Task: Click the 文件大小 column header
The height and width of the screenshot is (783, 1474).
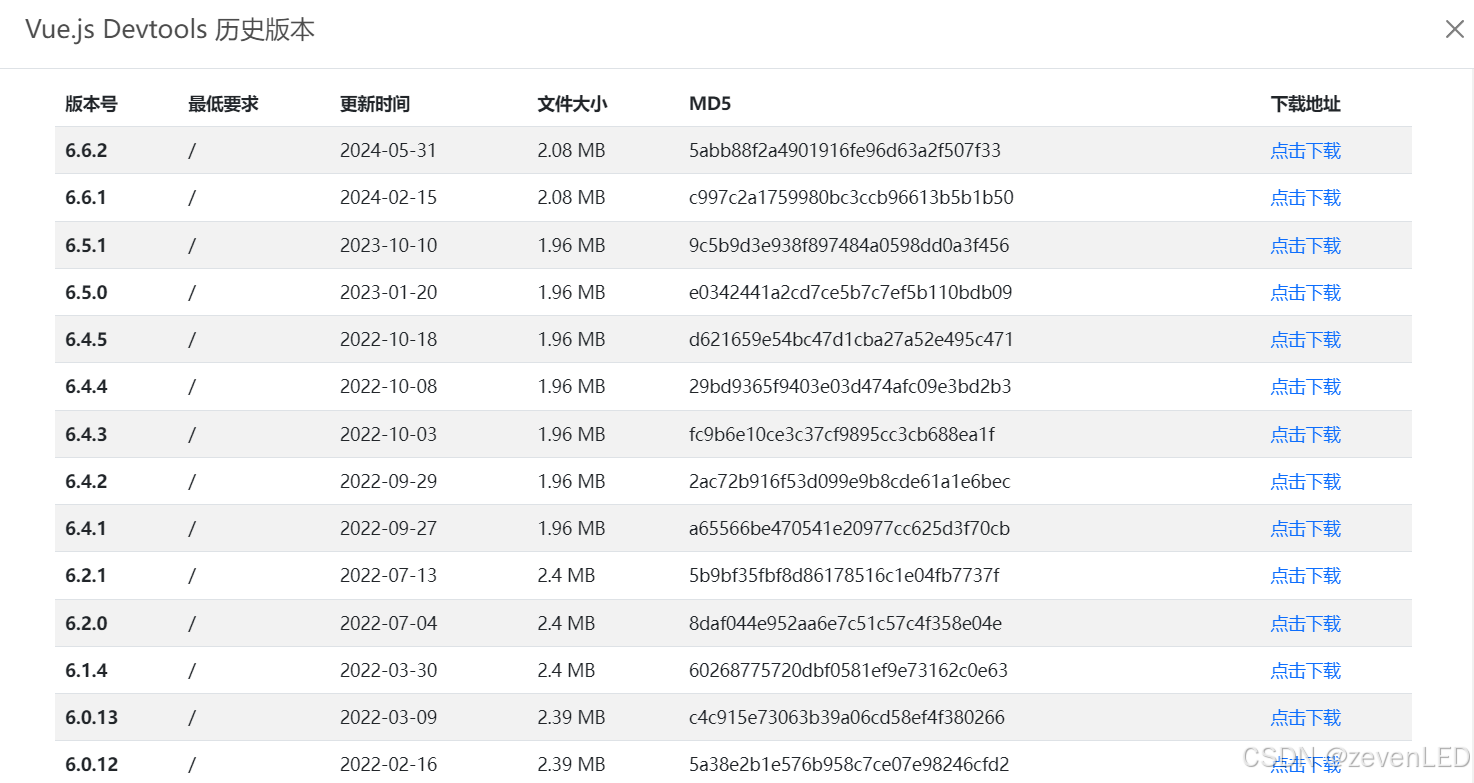Action: (x=572, y=104)
